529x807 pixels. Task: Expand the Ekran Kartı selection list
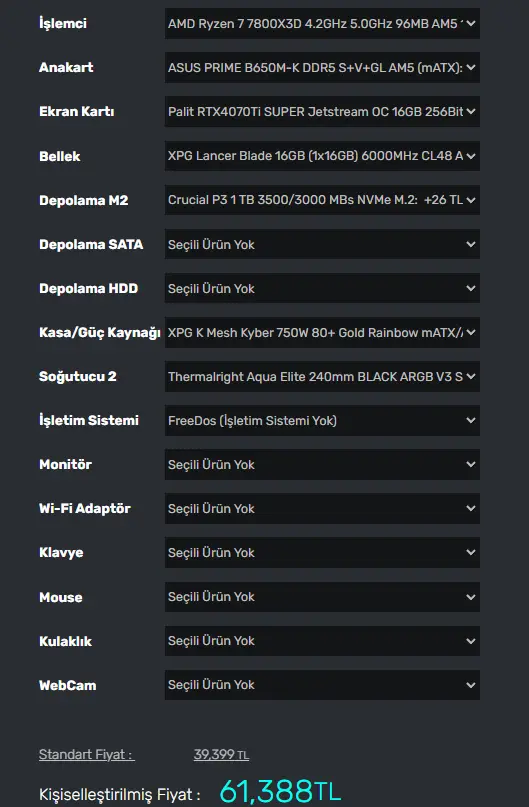tap(322, 111)
